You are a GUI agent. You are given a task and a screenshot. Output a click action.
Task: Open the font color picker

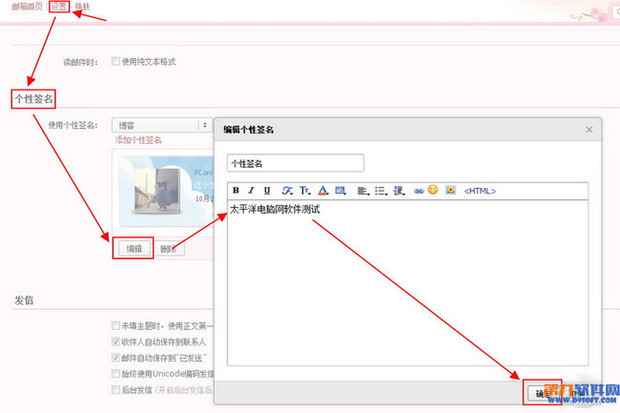click(x=323, y=191)
